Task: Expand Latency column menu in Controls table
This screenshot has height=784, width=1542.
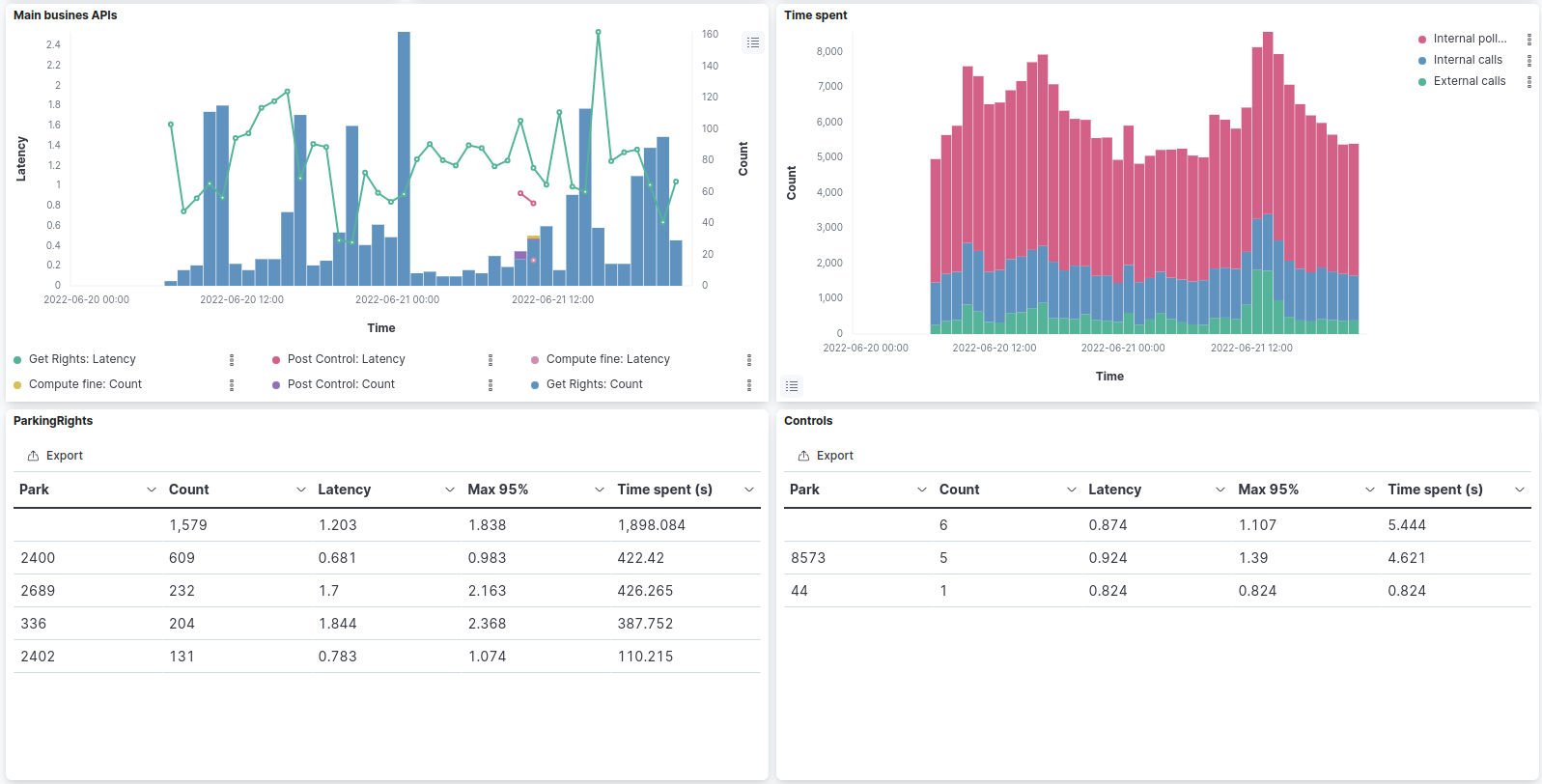Action: [1220, 490]
